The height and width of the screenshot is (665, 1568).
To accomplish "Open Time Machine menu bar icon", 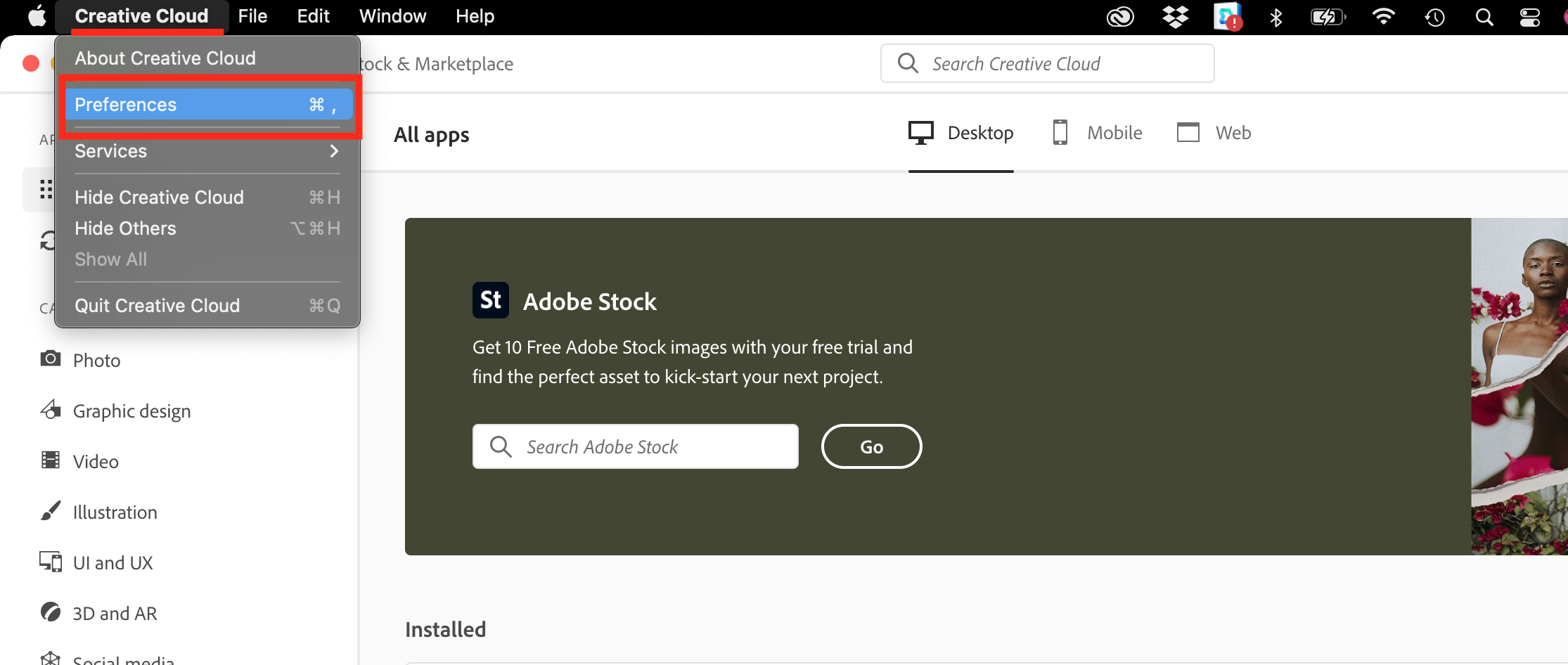I will [1434, 17].
